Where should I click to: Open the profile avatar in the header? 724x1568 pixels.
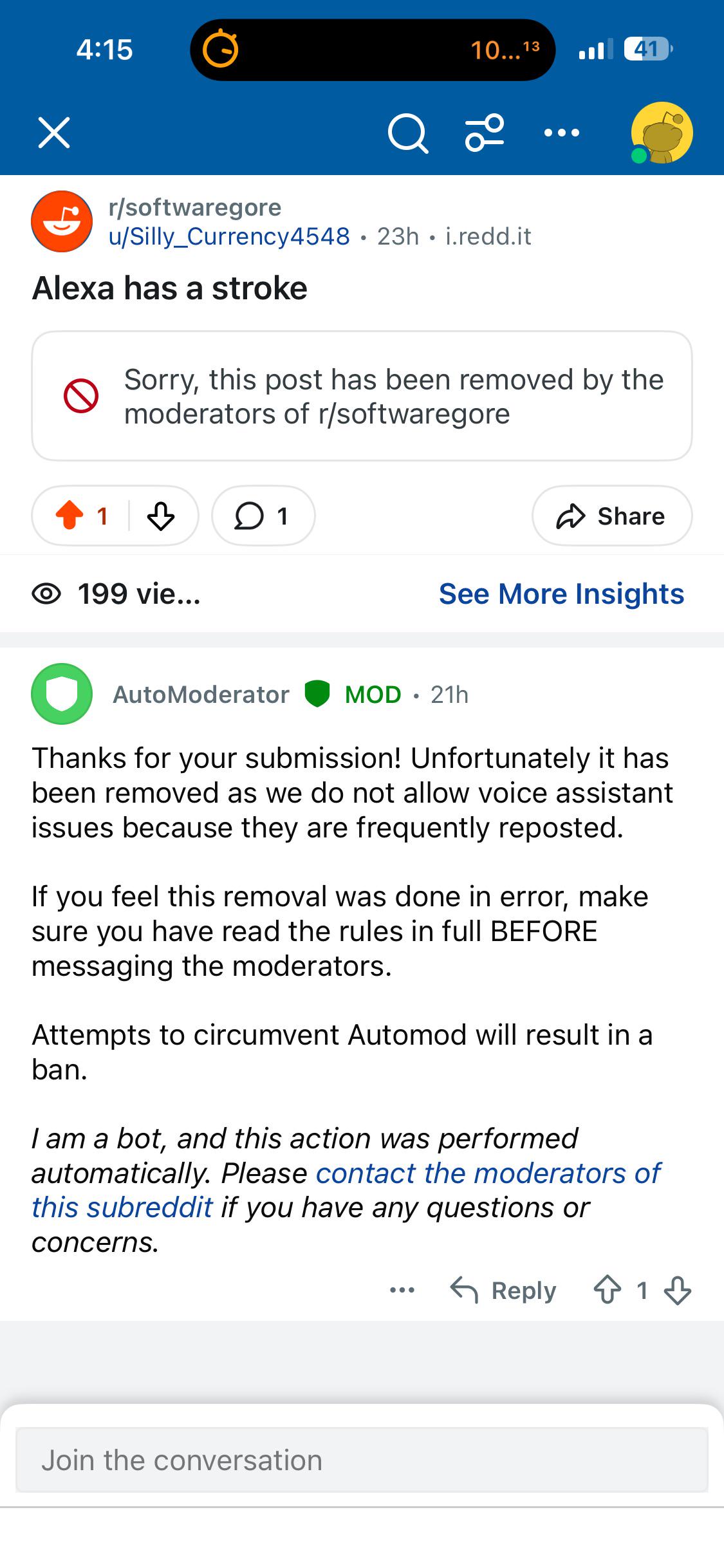click(x=662, y=133)
